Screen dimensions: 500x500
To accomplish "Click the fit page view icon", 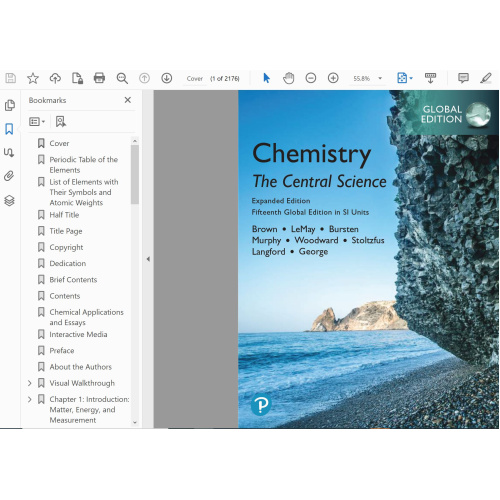I will click(x=402, y=78).
